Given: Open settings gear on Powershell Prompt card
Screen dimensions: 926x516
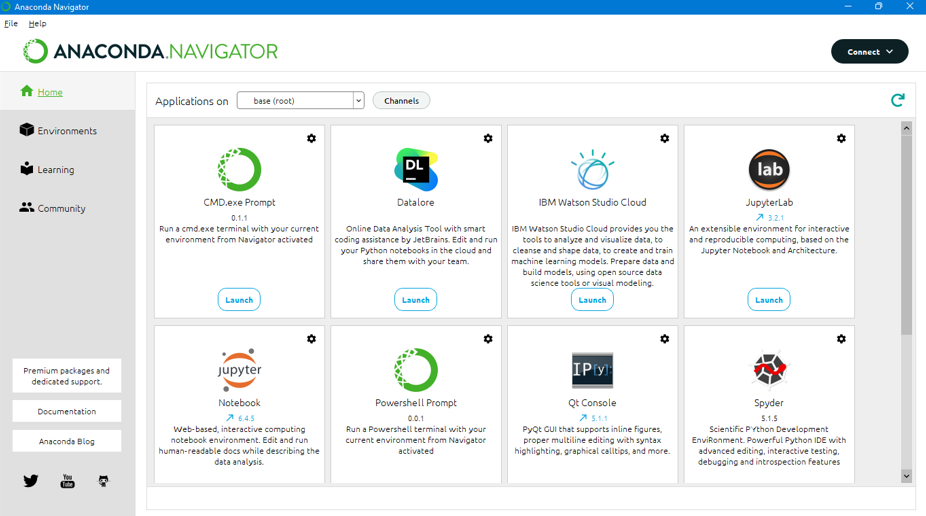Looking at the screenshot, I should pyautogui.click(x=488, y=339).
